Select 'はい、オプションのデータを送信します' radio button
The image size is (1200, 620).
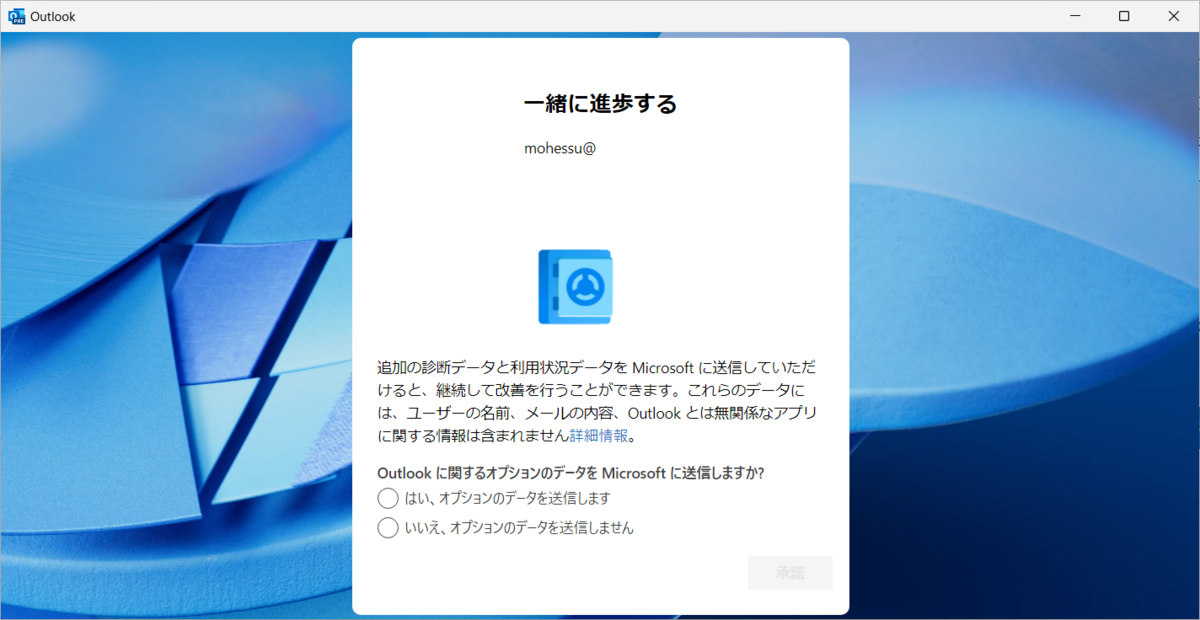388,498
